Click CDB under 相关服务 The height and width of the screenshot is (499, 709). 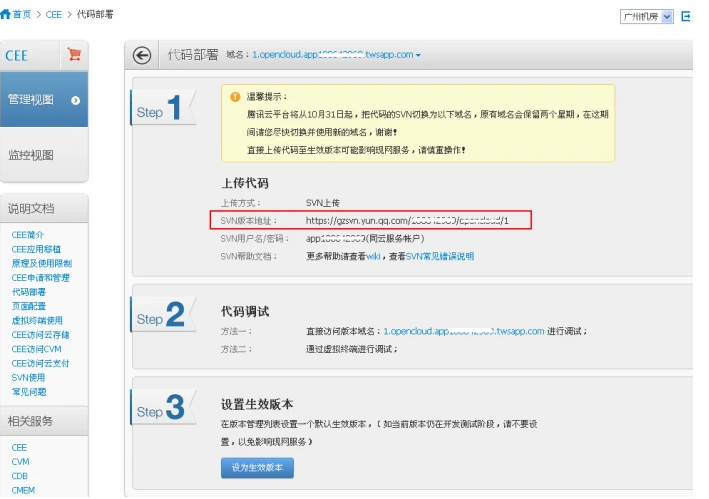click(20, 476)
